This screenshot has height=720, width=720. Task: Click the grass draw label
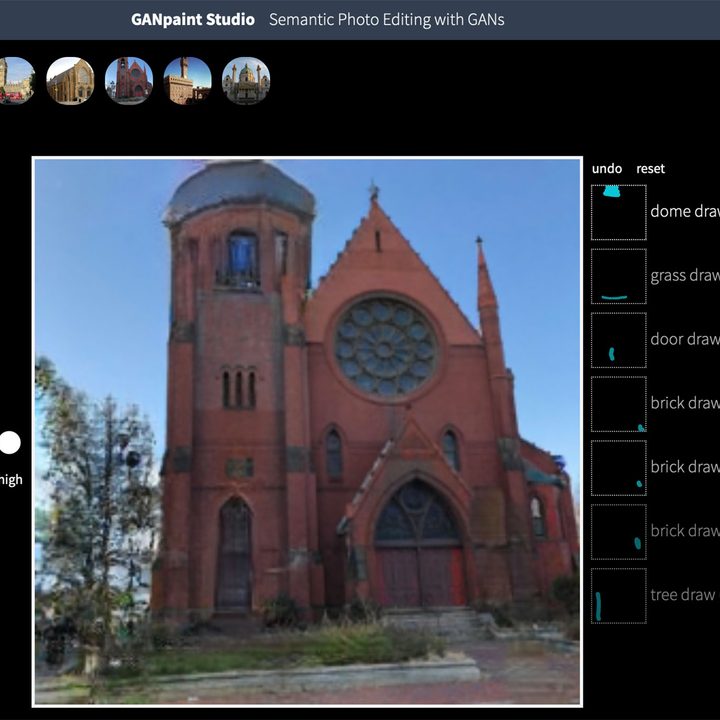click(x=685, y=276)
